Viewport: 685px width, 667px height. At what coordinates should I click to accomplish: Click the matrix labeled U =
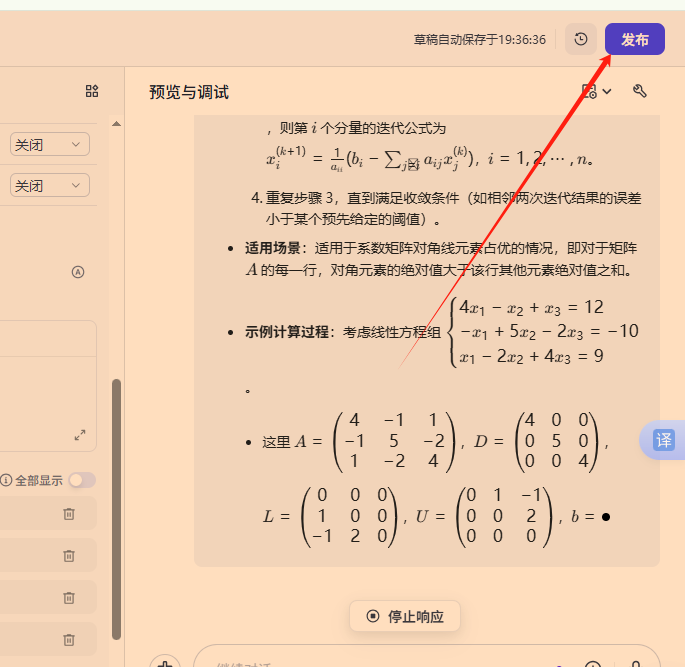click(x=504, y=517)
